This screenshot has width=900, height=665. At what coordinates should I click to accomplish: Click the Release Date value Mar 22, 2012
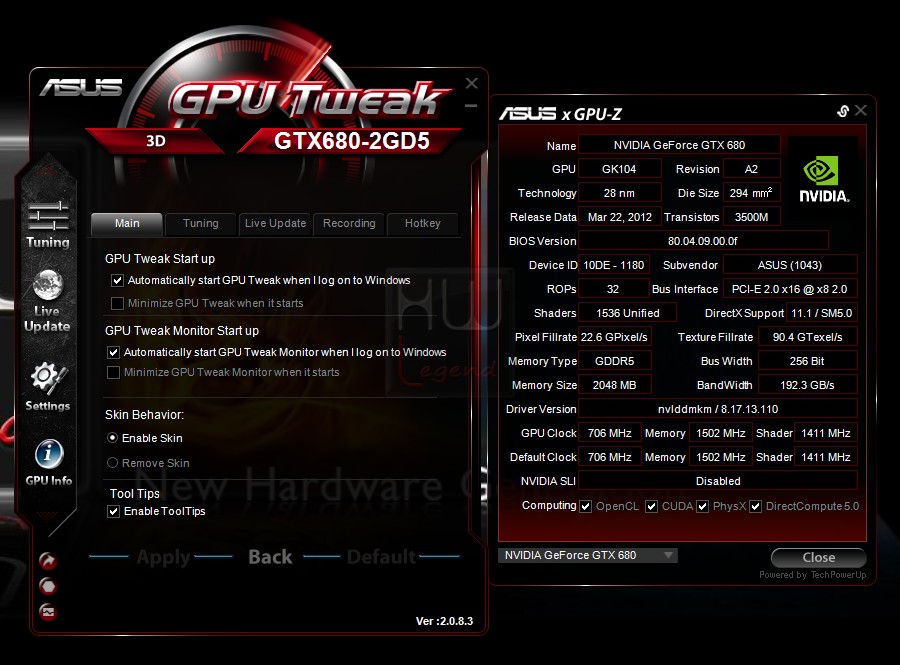click(x=619, y=217)
